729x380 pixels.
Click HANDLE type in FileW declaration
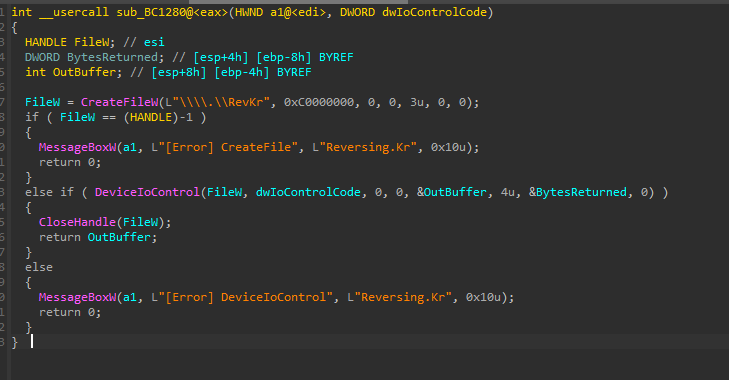[46, 42]
